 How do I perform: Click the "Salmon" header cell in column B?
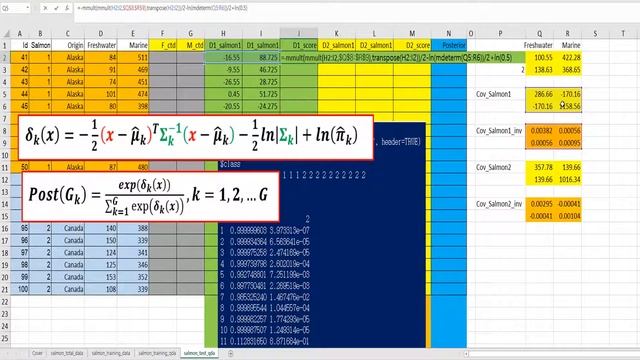(x=40, y=45)
